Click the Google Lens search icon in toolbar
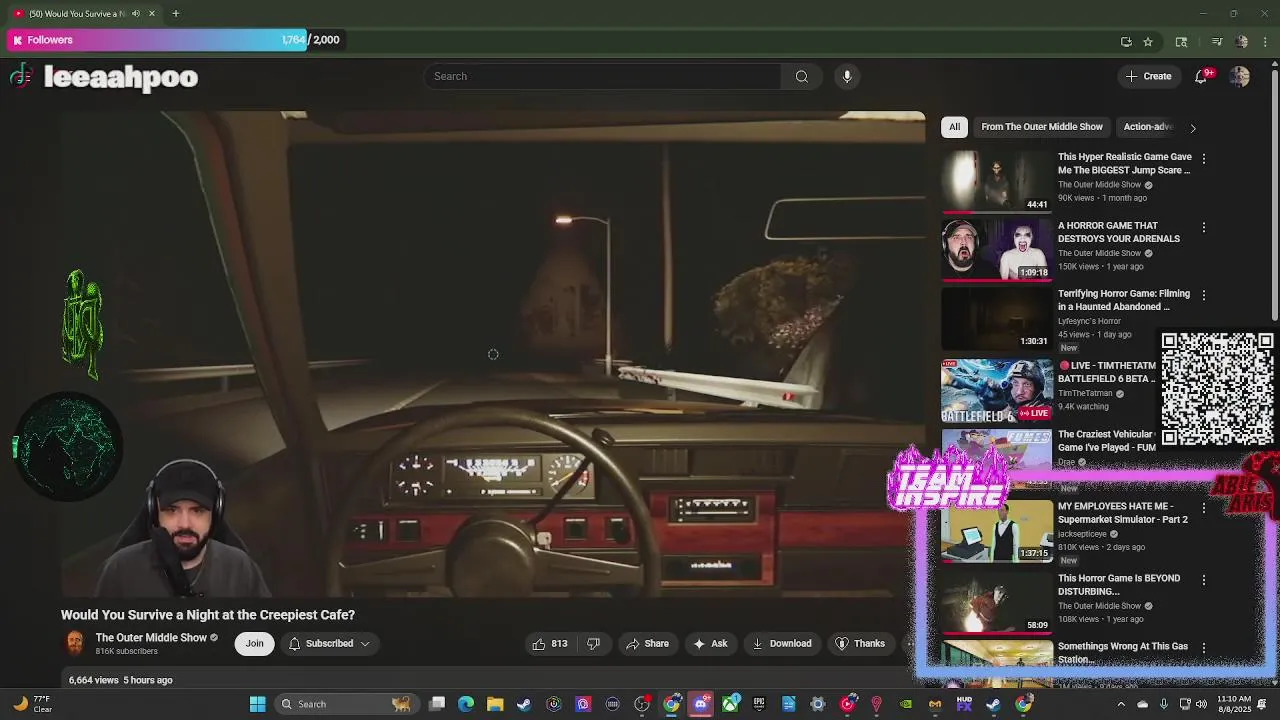Screen dimensions: 1280x720 [x=1181, y=41]
